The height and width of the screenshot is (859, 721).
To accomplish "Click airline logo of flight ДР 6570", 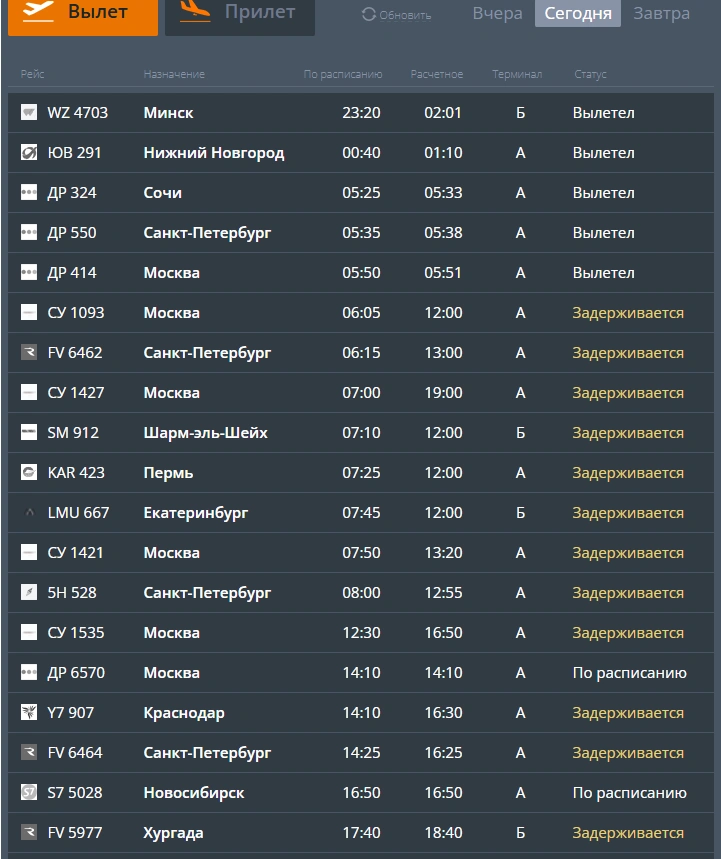I will click(29, 672).
